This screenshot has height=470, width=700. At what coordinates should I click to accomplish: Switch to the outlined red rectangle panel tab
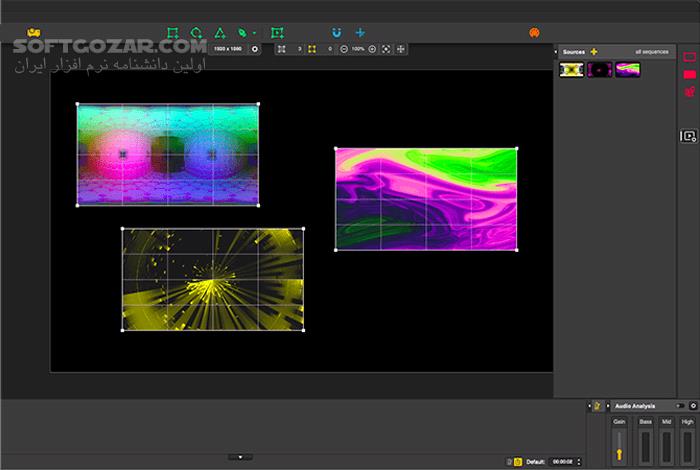(x=689, y=57)
